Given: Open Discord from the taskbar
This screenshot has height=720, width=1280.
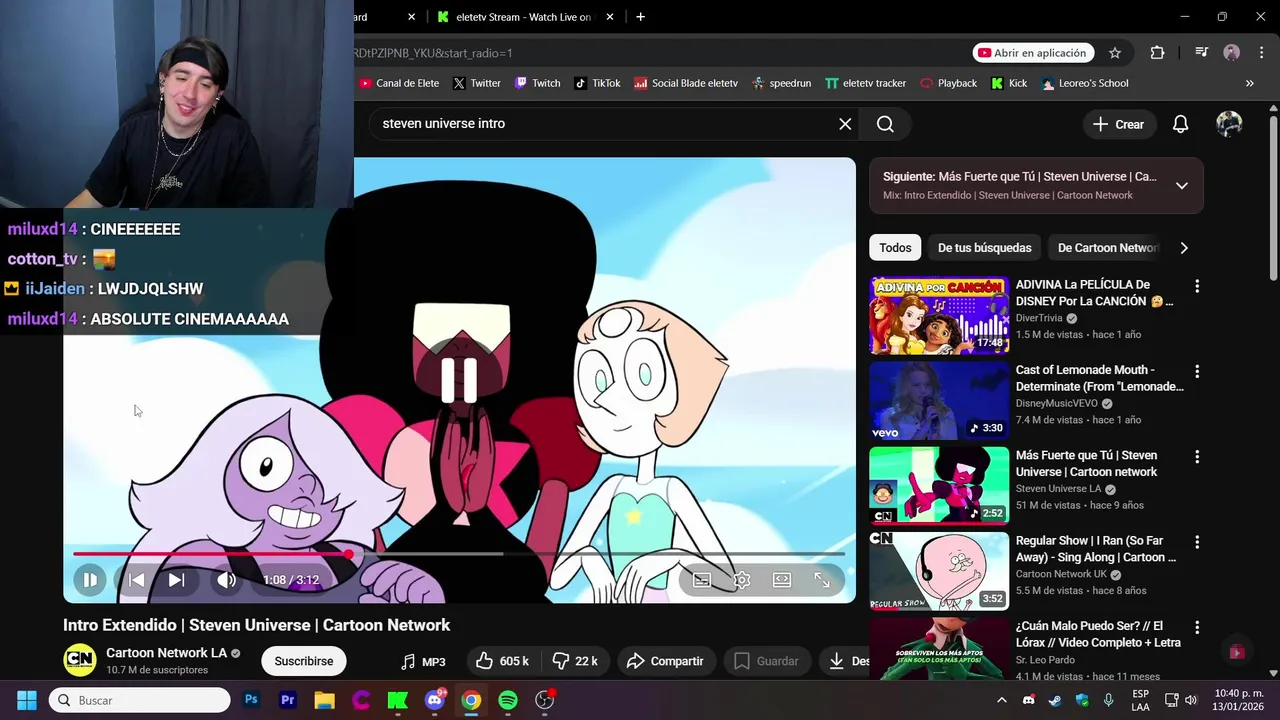Looking at the screenshot, I should click(x=434, y=700).
